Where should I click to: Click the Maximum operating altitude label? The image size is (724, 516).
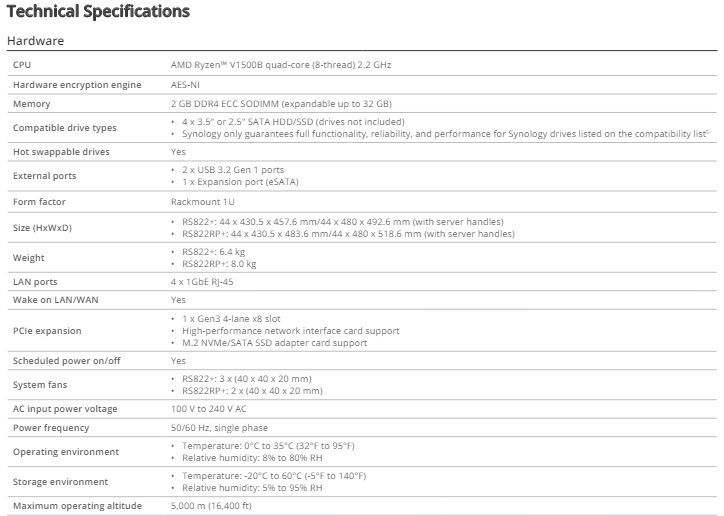click(77, 506)
